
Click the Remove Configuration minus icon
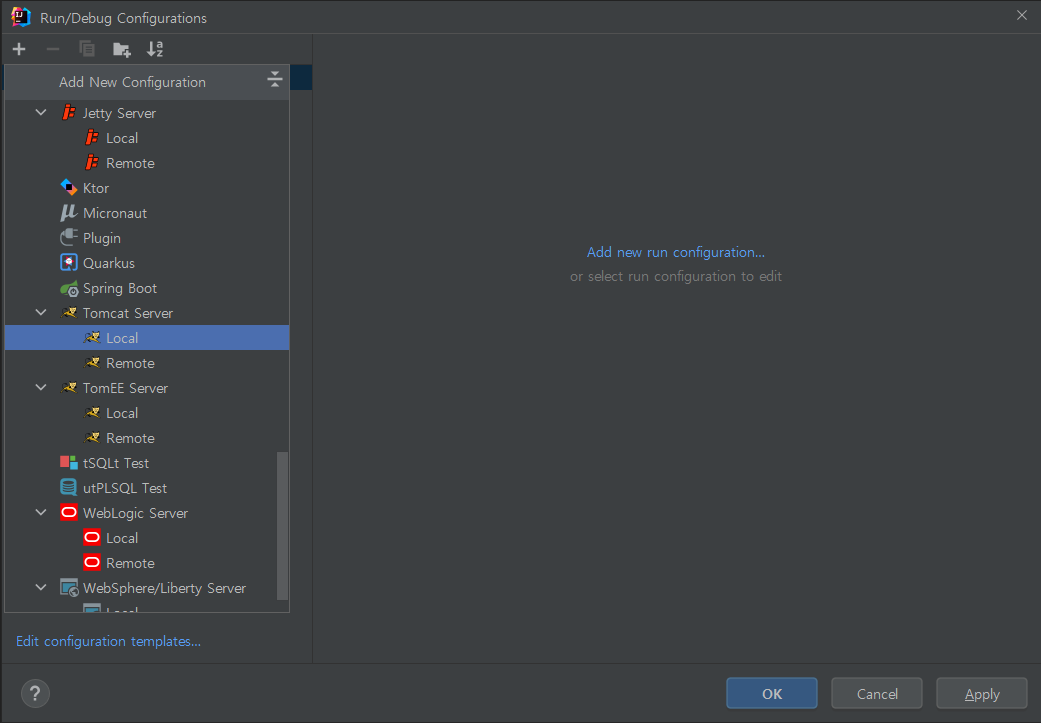click(x=53, y=49)
